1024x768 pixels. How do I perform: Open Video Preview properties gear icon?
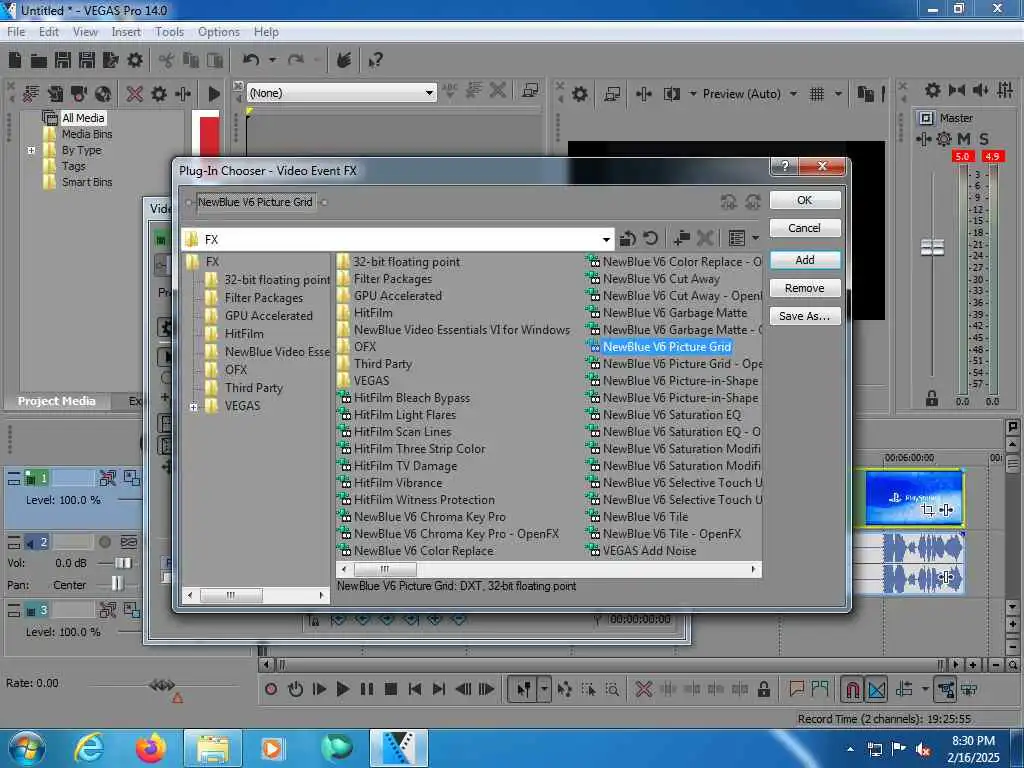click(579, 94)
